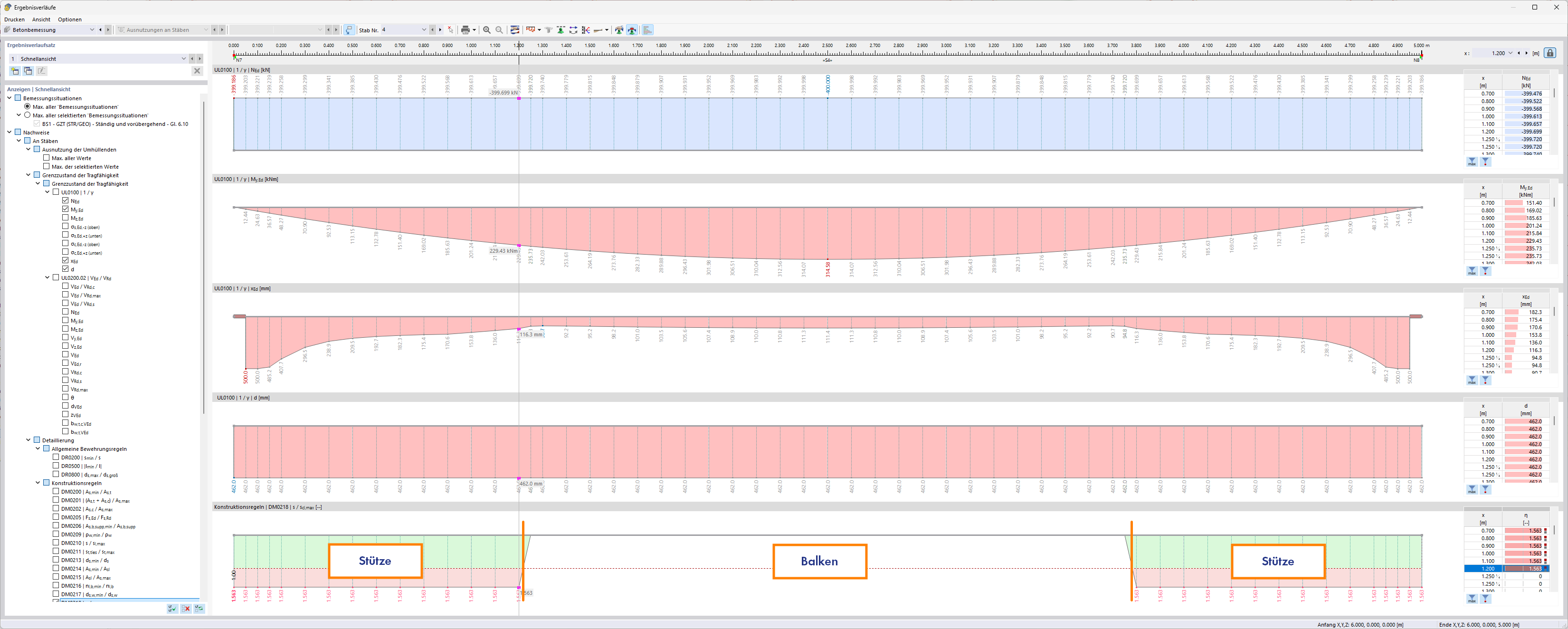Create a new result diagram set
This screenshot has height=629, width=1568.
[x=15, y=71]
